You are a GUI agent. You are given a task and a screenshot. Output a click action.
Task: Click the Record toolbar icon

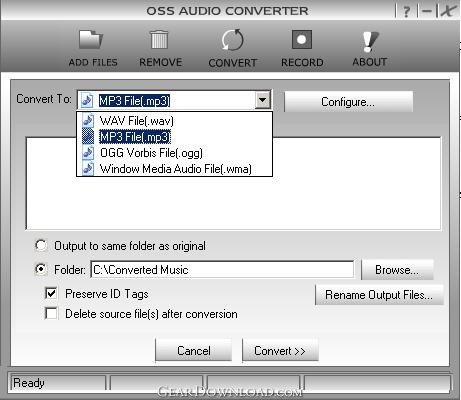[302, 40]
